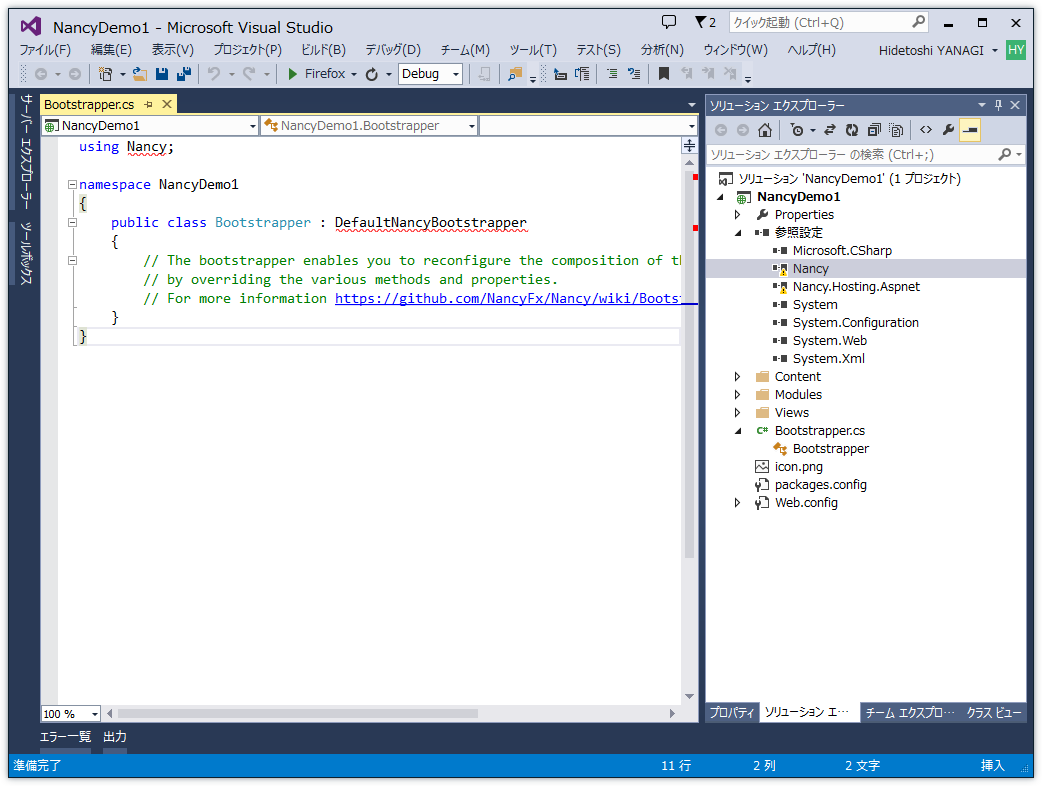The height and width of the screenshot is (786, 1042).
Task: Open the Debug configuration dropdown
Action: point(431,73)
